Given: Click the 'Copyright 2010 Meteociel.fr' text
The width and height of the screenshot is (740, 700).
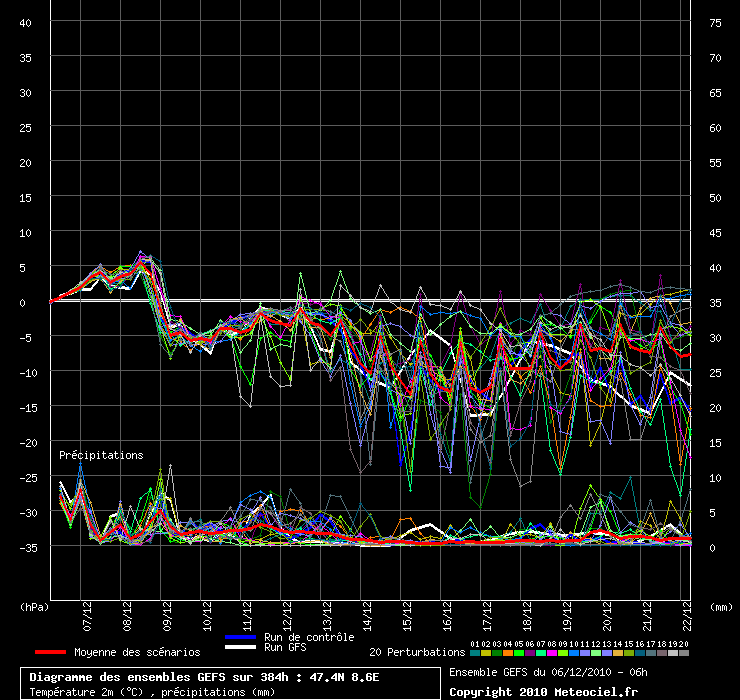Looking at the screenshot, I should 543,691.
